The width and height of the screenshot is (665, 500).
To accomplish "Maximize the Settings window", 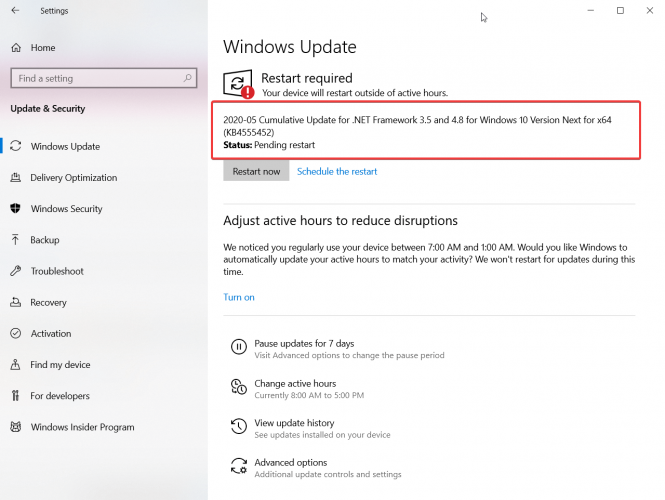I will [x=620, y=10].
